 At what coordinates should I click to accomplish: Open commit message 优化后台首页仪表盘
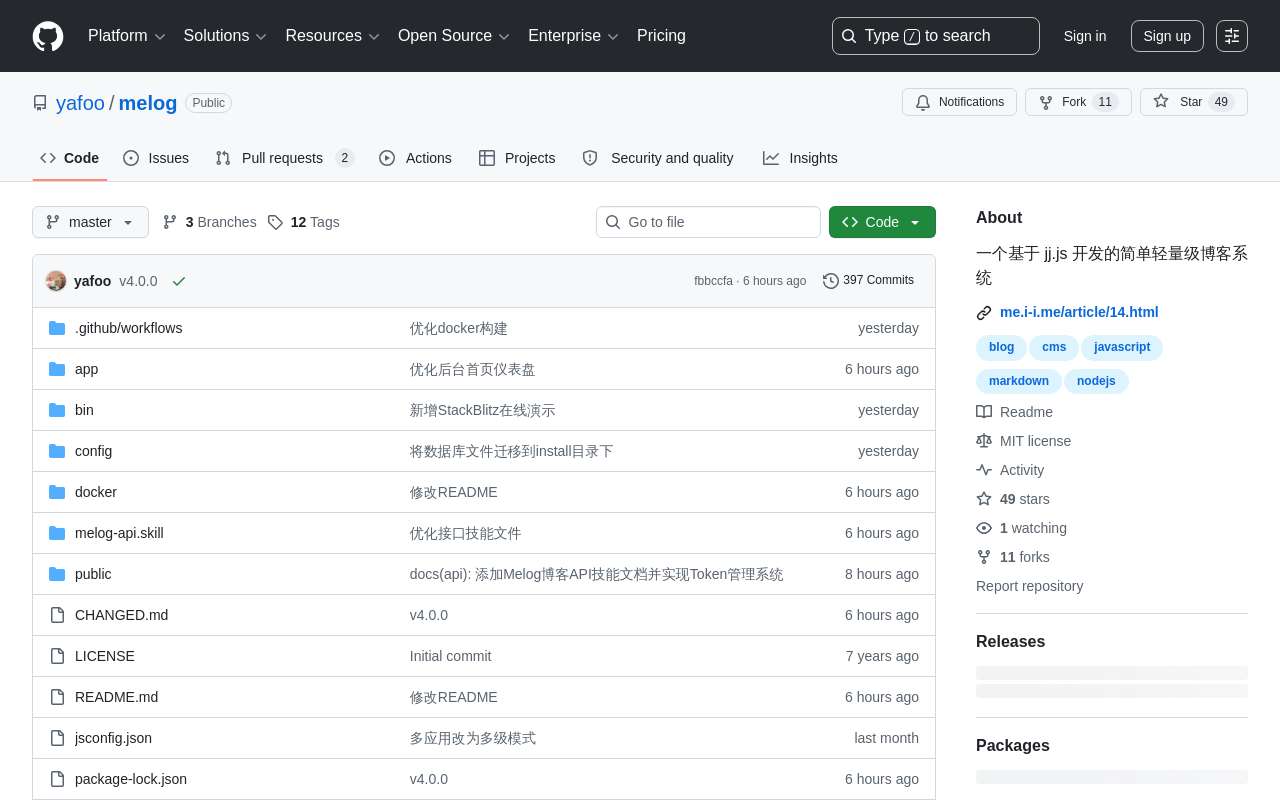pyautogui.click(x=472, y=369)
